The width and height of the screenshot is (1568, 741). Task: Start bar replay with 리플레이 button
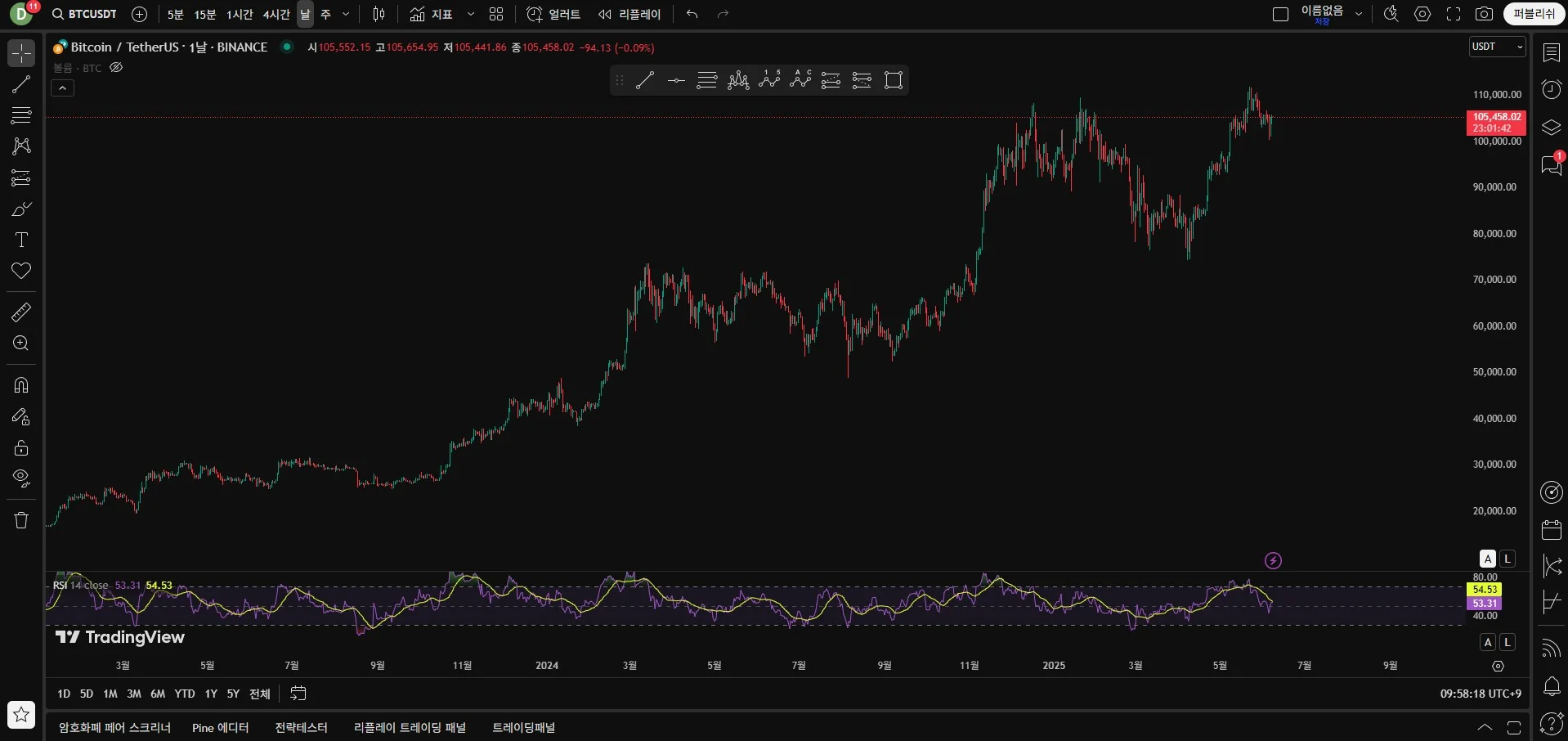629,14
